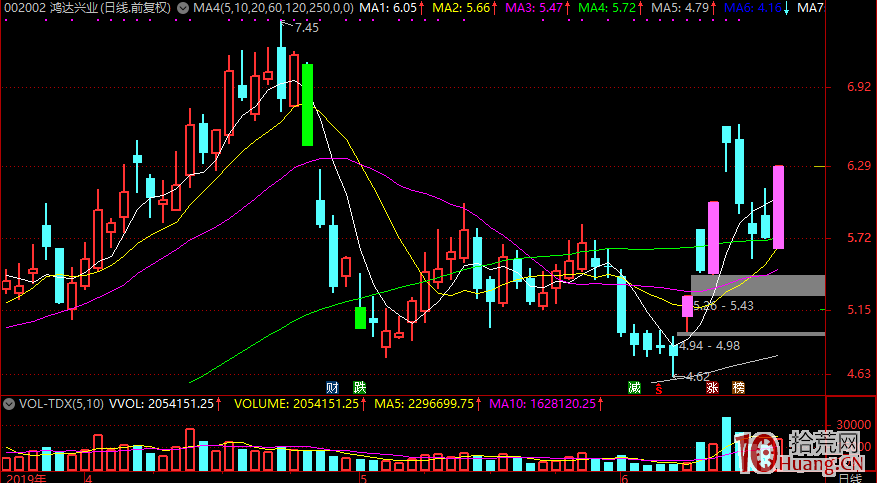
Task: Click the tallest cyan volume bar
Action: 727,444
